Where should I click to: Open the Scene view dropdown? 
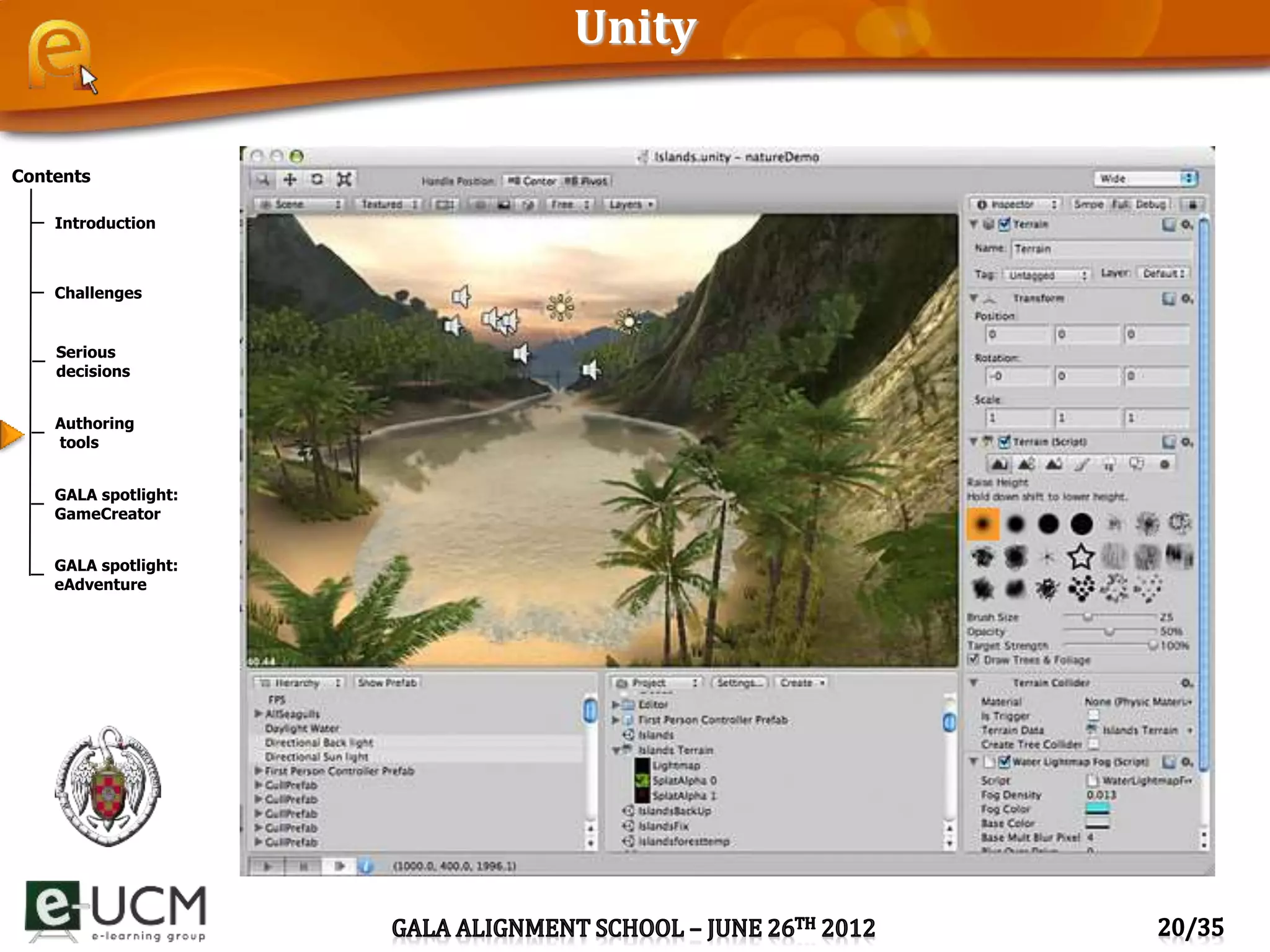[x=300, y=204]
